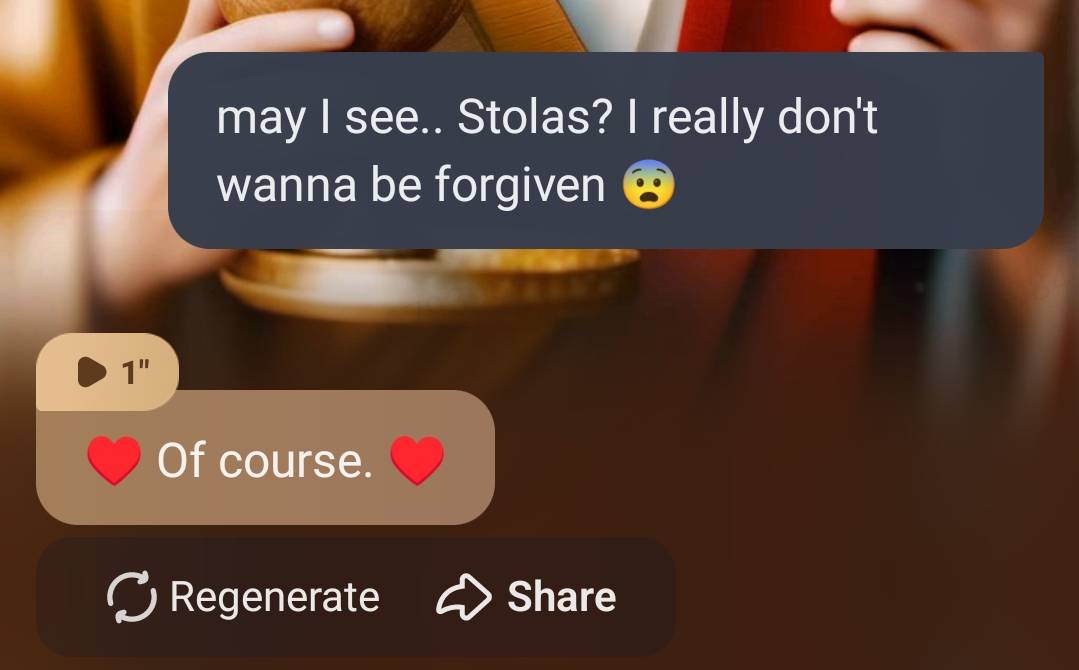The image size is (1079, 670).
Task: Click the Share arrow icon
Action: pyautogui.click(x=464, y=596)
